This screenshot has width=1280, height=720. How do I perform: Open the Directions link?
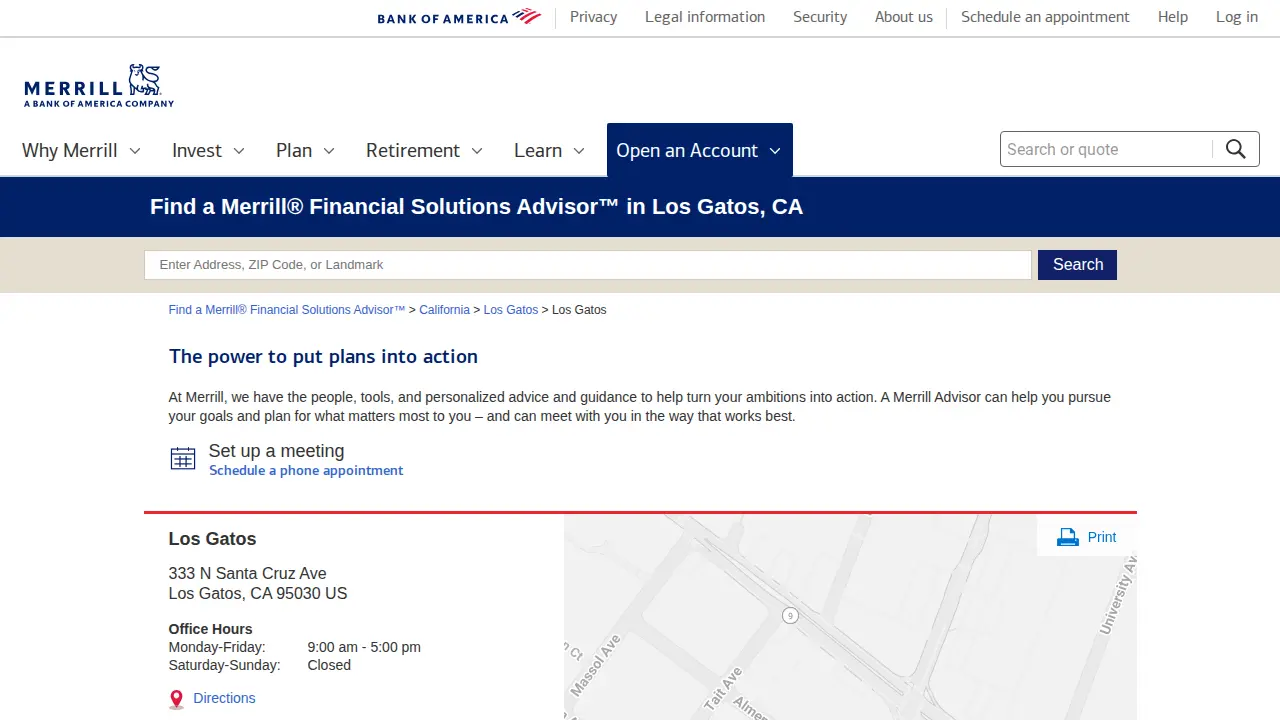(x=224, y=698)
